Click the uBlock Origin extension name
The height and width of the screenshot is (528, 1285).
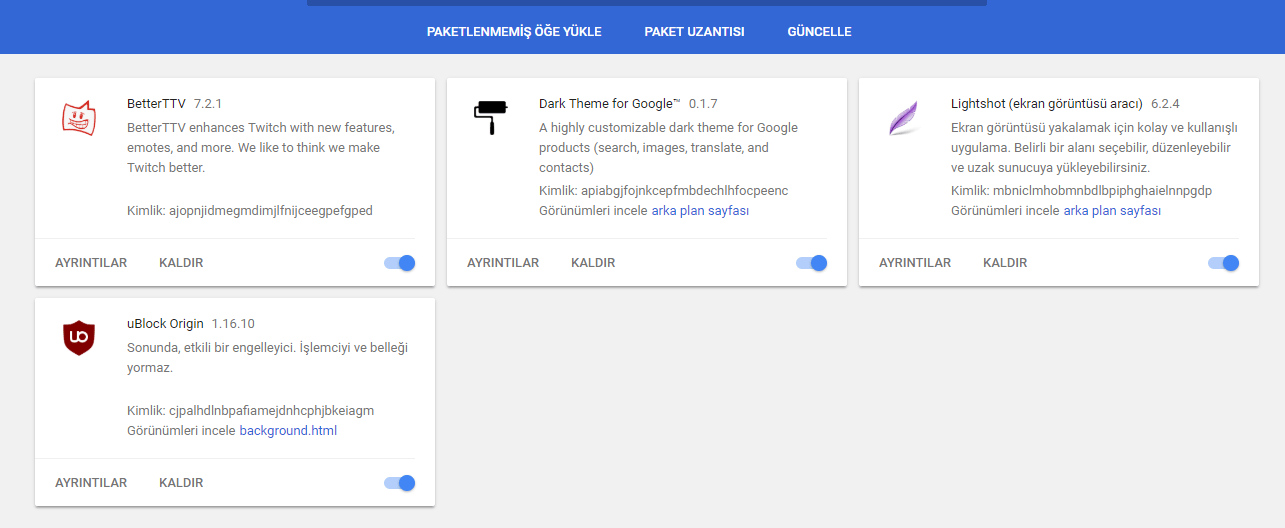165,324
